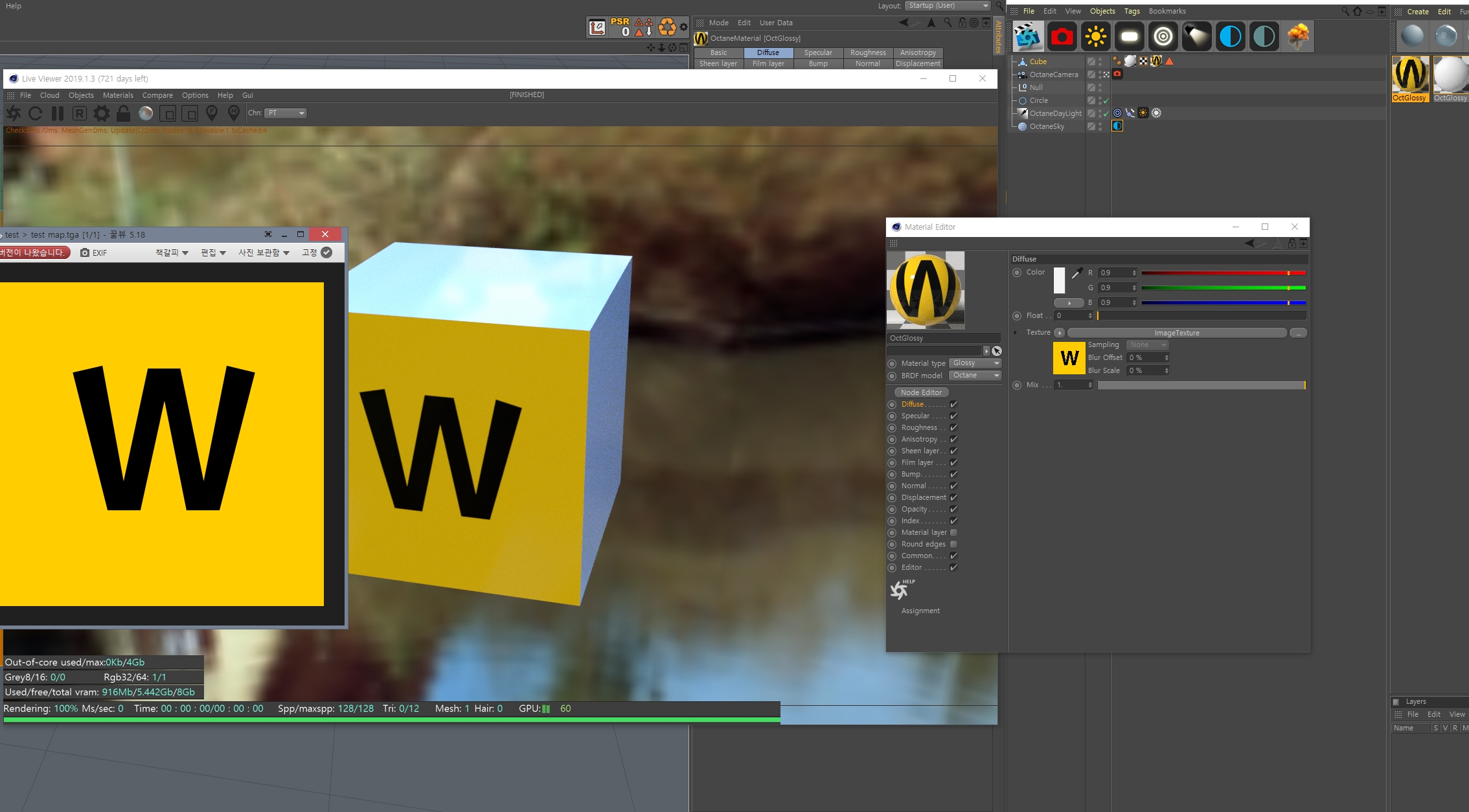The height and width of the screenshot is (812, 1469).
Task: Toggle the Opacity channel checkbox
Action: point(953,509)
